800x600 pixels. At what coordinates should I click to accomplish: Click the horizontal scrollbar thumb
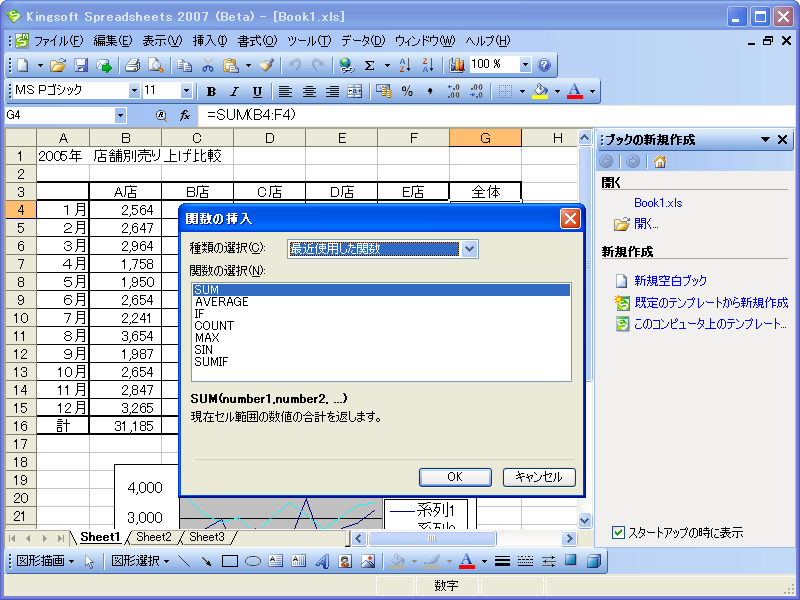pos(432,538)
